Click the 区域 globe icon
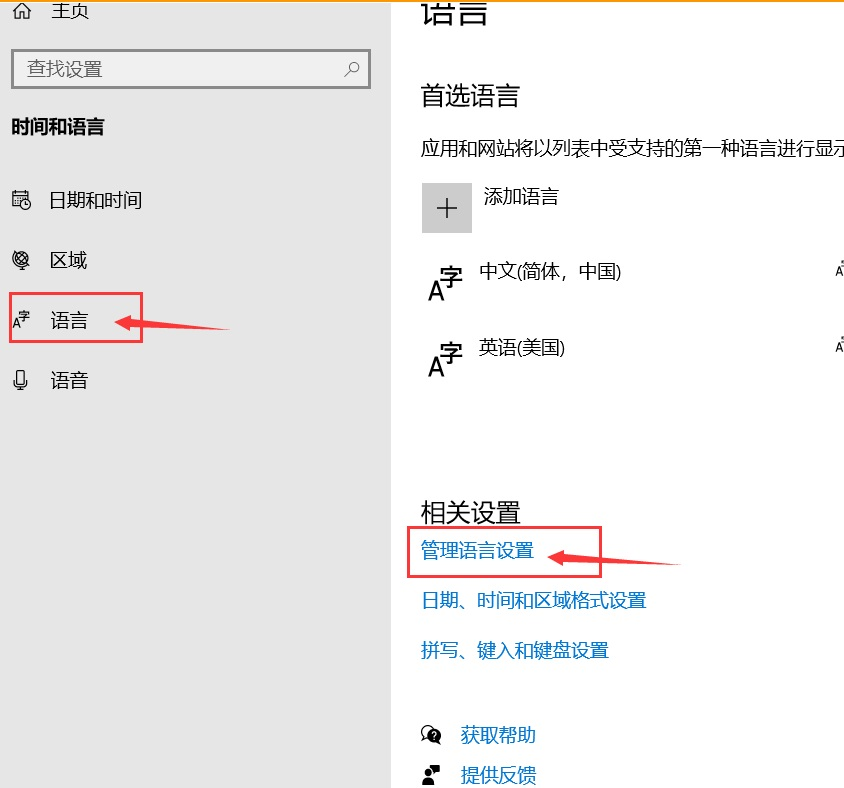Viewport: 844px width, 788px height. click(x=22, y=260)
